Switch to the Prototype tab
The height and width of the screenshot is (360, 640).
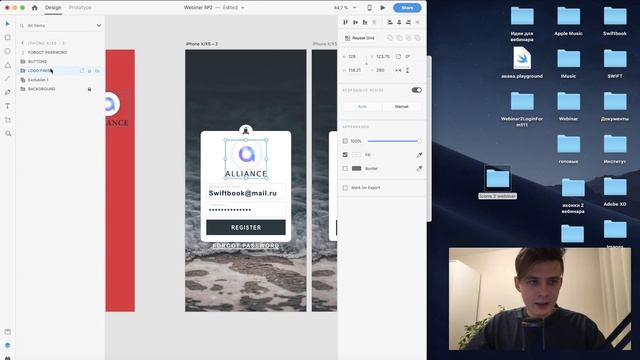tap(80, 7)
